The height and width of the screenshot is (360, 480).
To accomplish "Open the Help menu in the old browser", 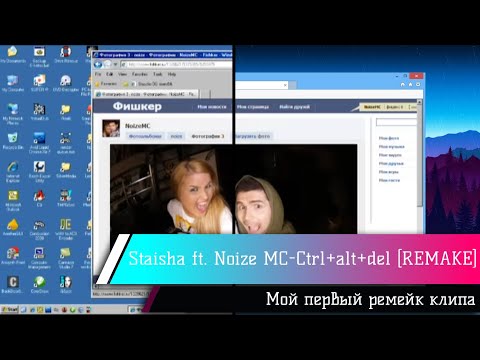I will coord(172,74).
